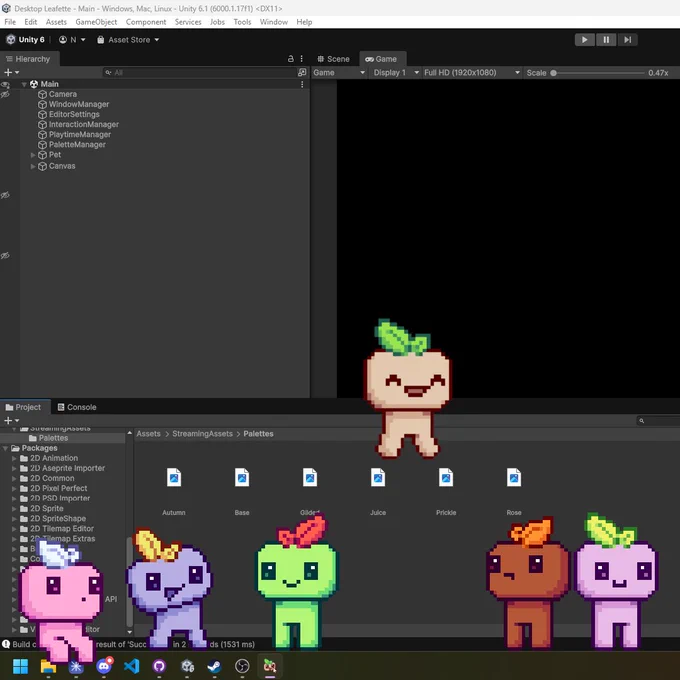Expand the 2D Animation package folder
The width and height of the screenshot is (680, 680).
click(14, 458)
